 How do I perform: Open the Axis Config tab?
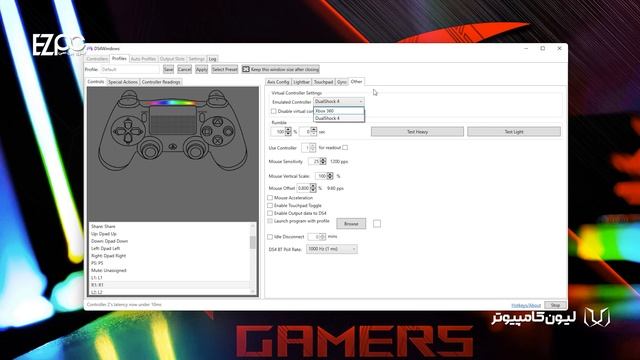(278, 82)
